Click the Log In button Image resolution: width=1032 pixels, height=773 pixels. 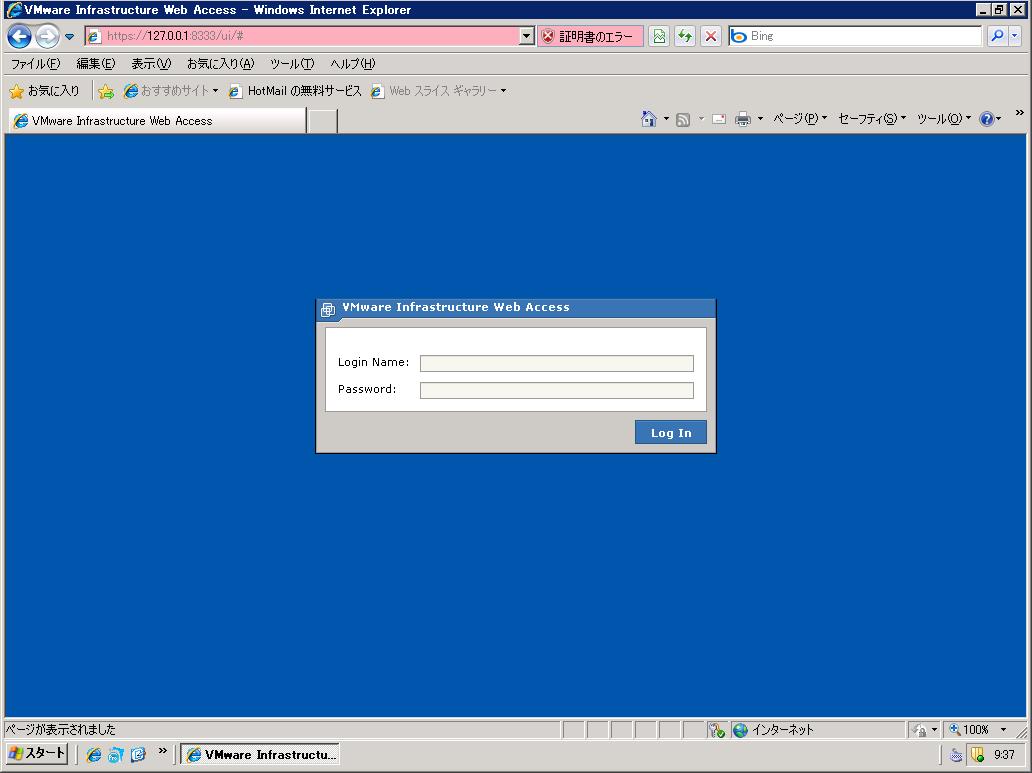(x=671, y=433)
